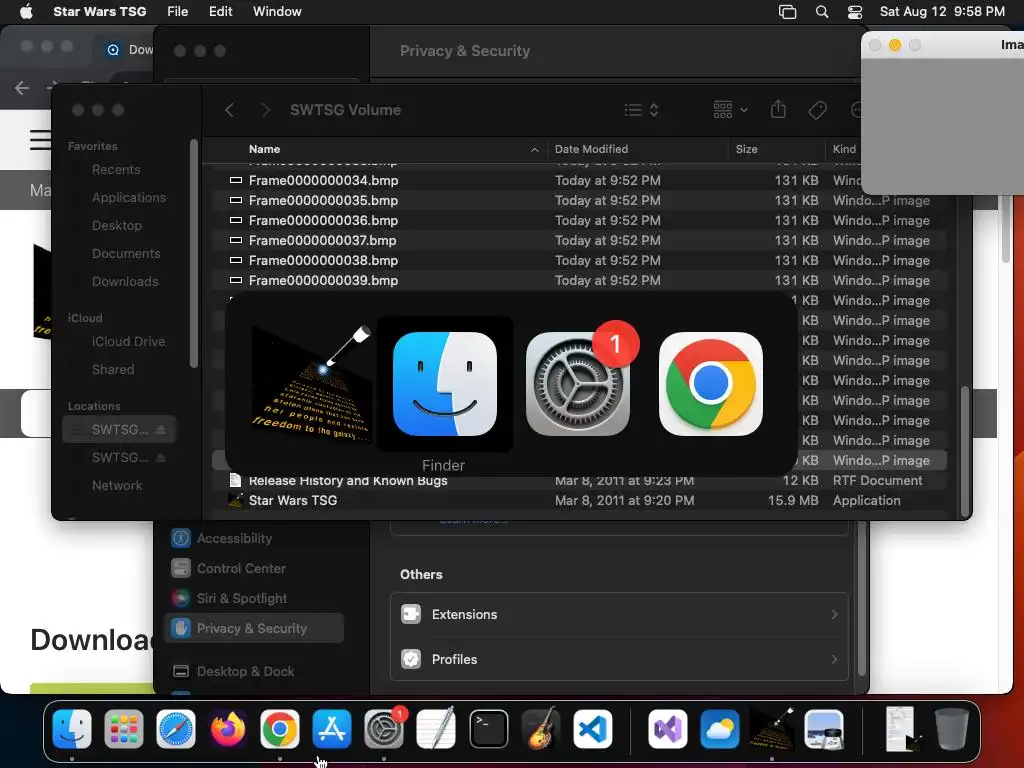Click Documents in Finder sidebar
This screenshot has height=768, width=1024.
(126, 254)
